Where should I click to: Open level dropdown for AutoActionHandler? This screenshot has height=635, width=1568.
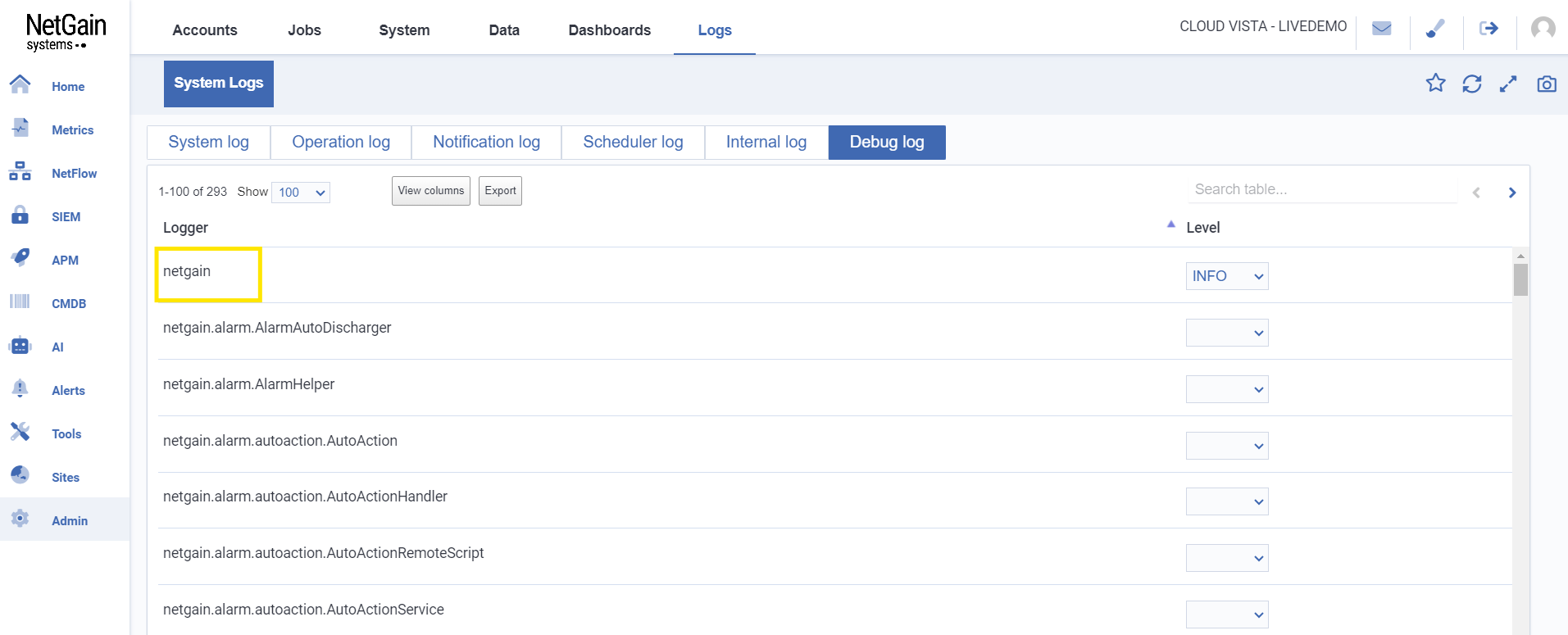(1227, 501)
